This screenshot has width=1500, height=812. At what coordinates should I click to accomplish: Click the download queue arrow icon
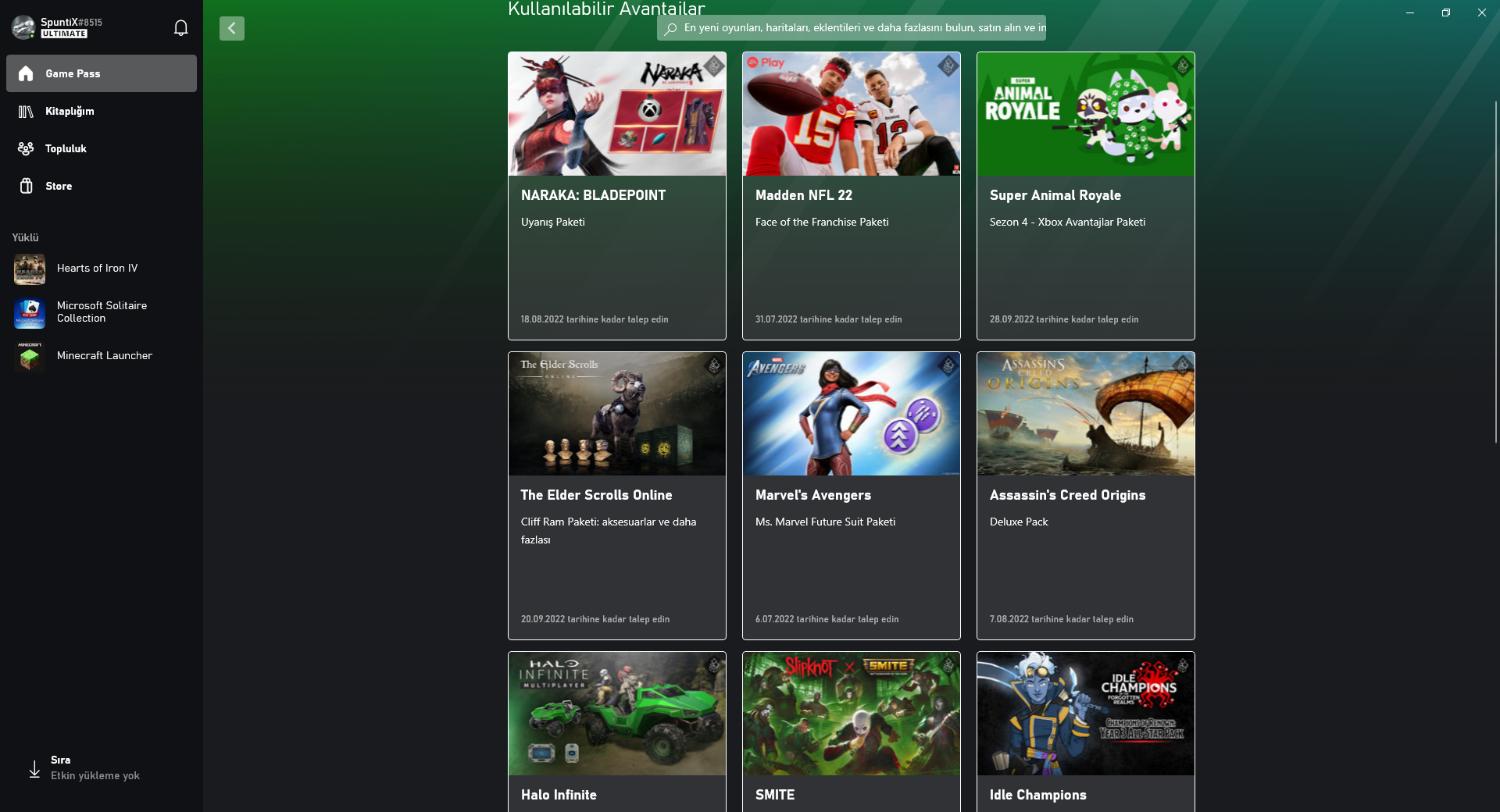34,769
